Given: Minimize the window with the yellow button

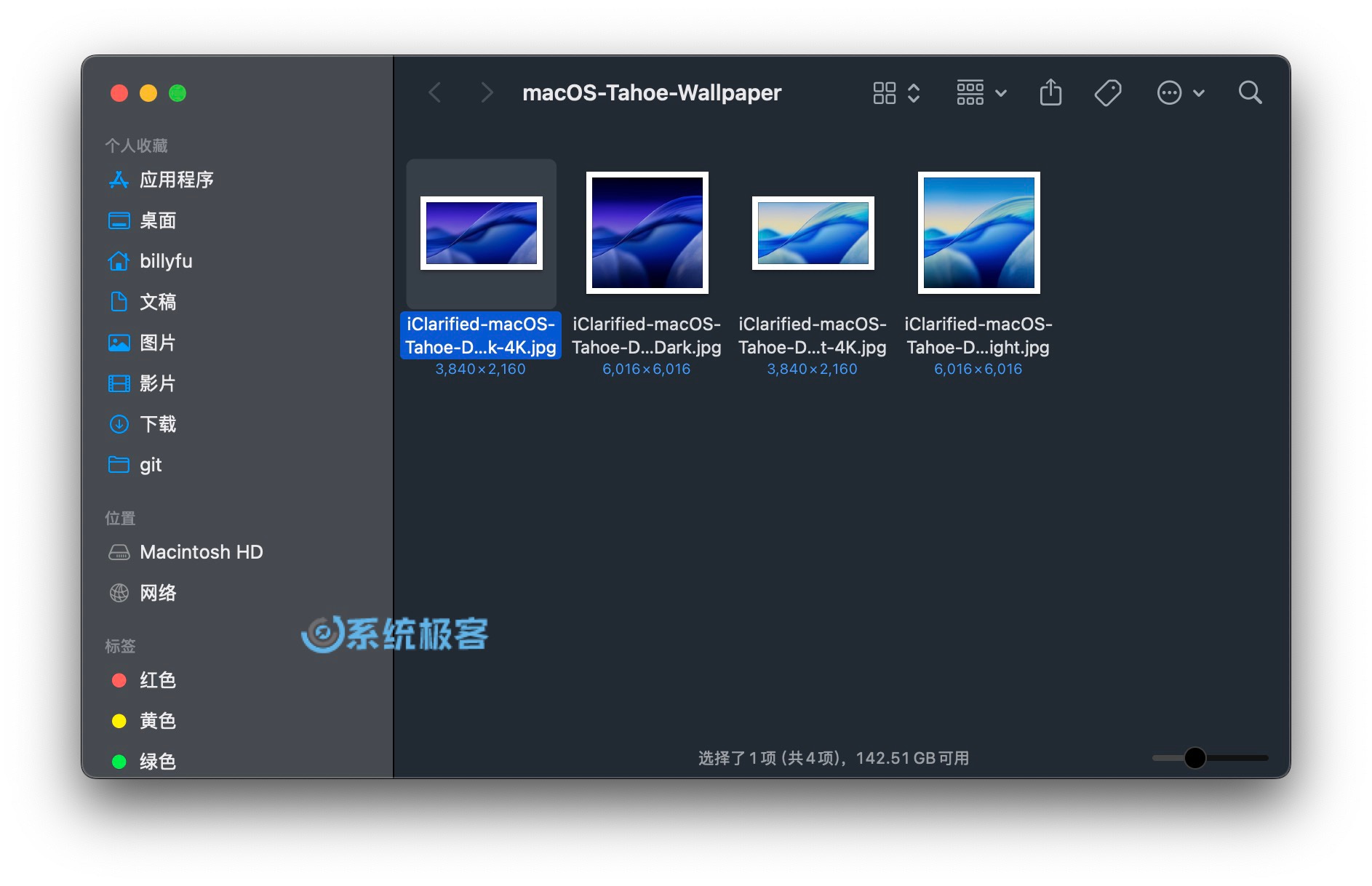Looking at the screenshot, I should point(148,93).
